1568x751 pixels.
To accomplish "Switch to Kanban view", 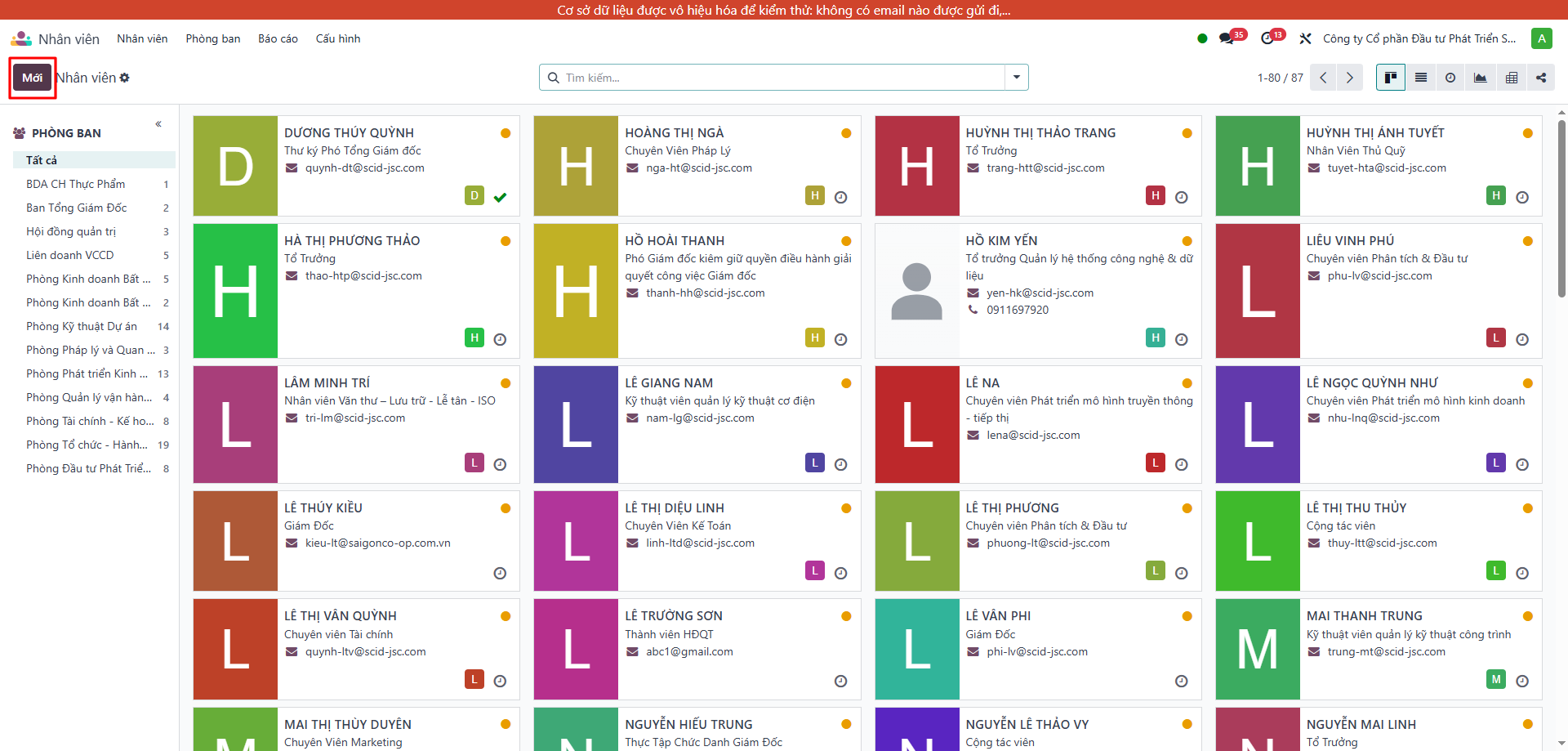I will point(1390,78).
